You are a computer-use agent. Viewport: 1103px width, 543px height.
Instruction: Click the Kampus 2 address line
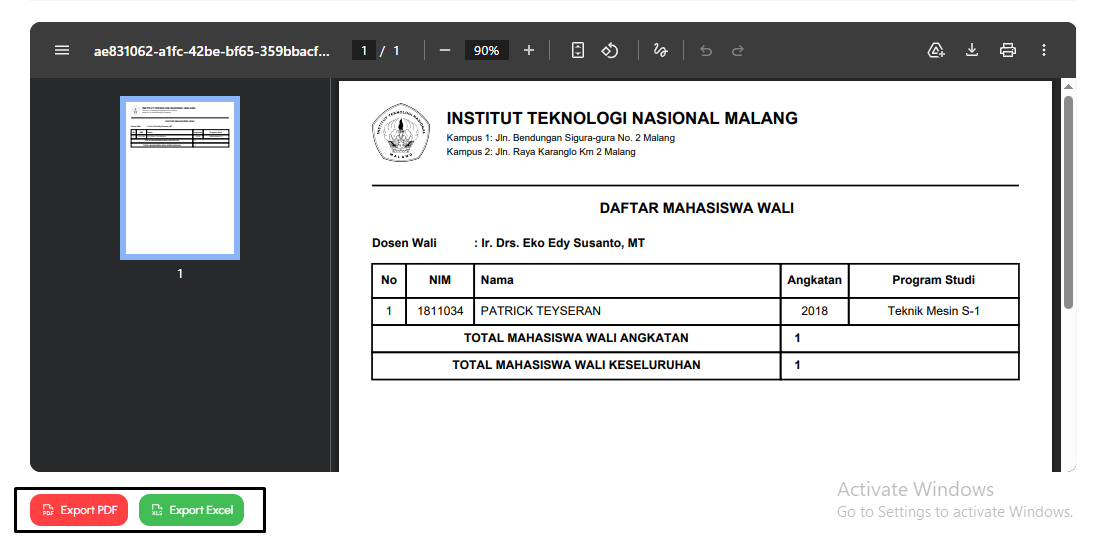541,152
